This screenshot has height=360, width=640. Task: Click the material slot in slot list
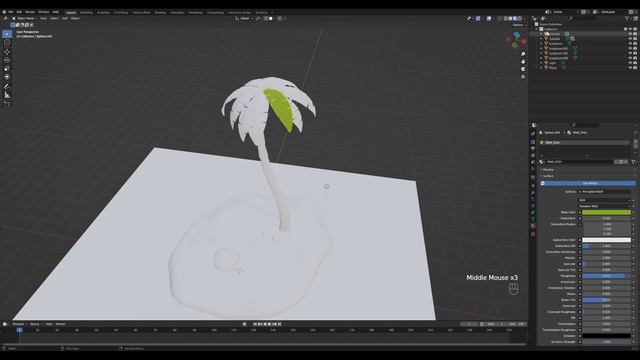click(584, 142)
